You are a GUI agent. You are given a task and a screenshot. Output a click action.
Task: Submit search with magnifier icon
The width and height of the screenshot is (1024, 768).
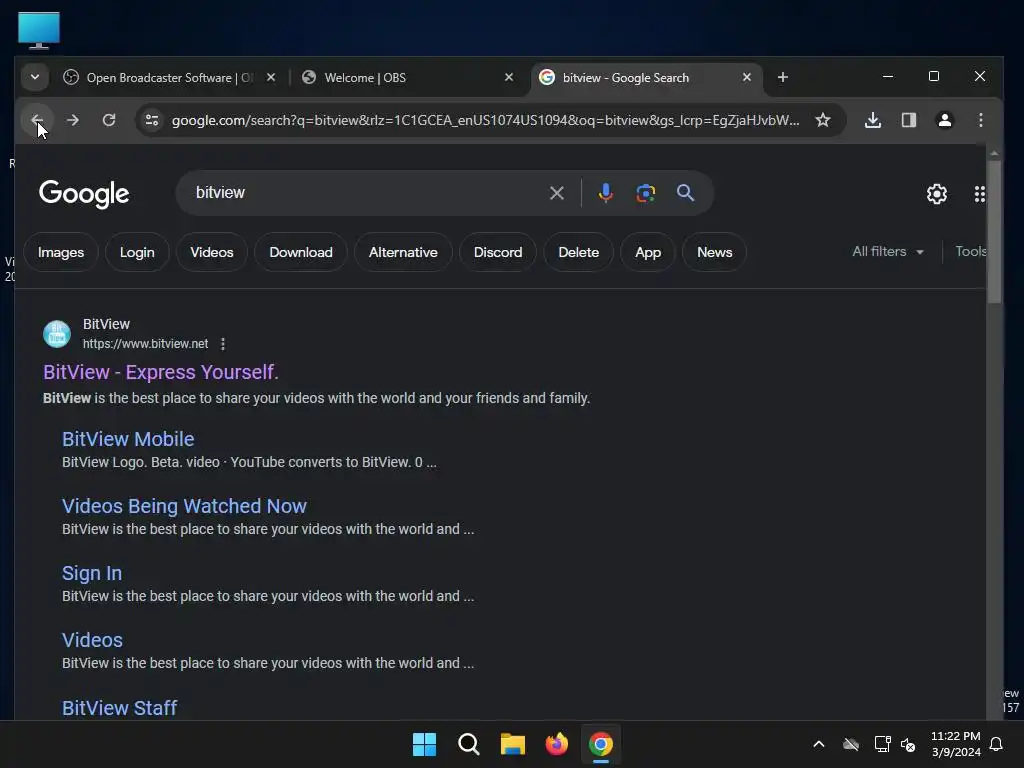[685, 193]
